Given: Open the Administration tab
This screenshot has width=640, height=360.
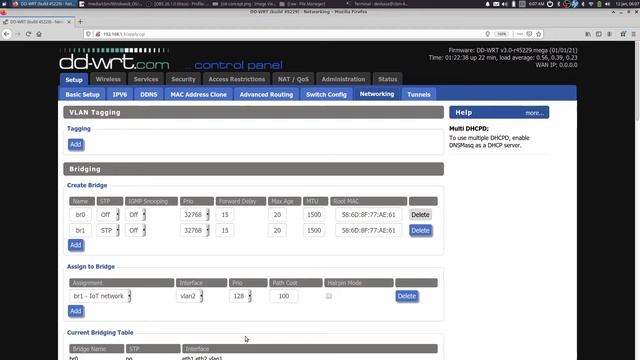Looking at the screenshot, I should pos(343,79).
